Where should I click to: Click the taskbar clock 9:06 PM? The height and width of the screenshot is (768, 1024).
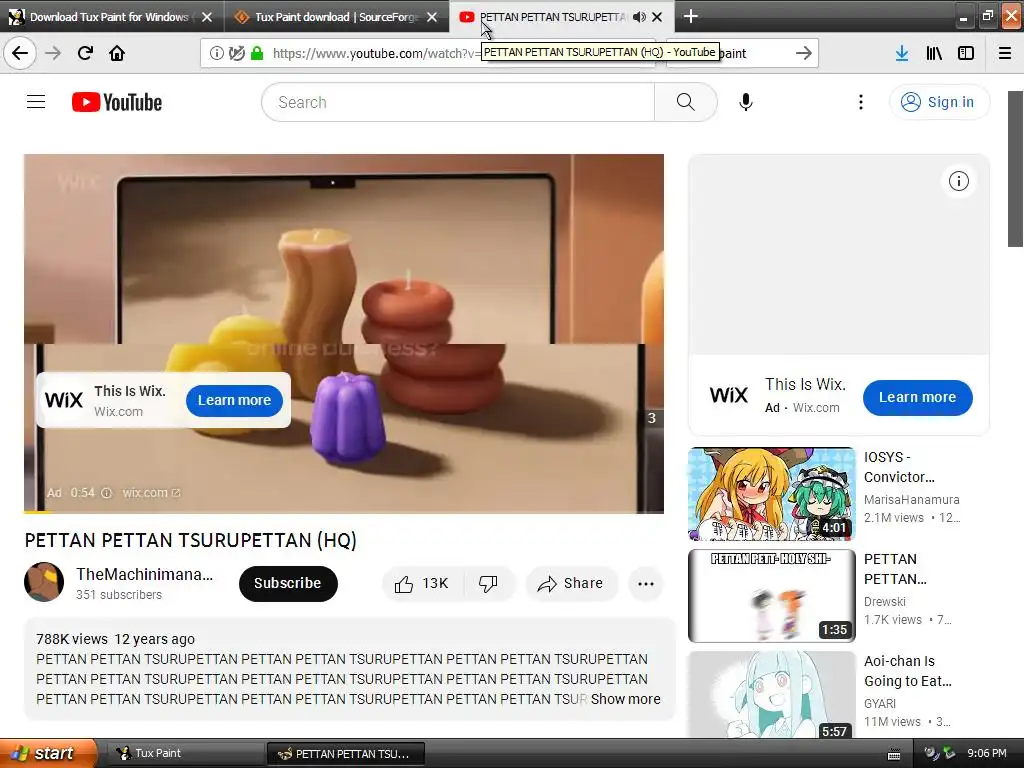pos(986,753)
